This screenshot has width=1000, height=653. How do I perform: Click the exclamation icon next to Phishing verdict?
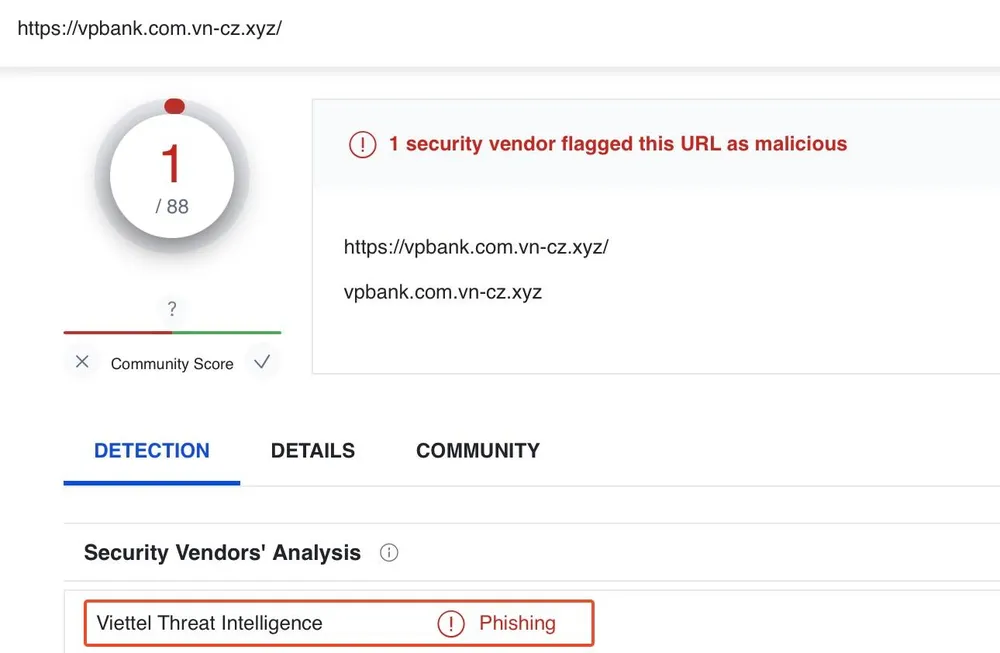coord(451,623)
